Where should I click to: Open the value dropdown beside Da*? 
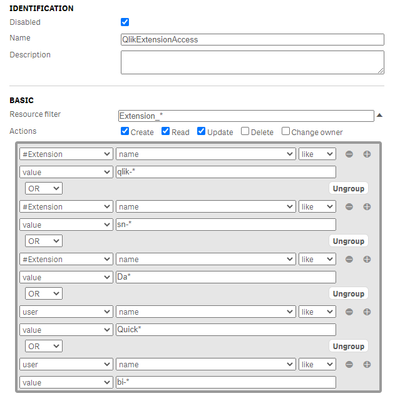66,277
